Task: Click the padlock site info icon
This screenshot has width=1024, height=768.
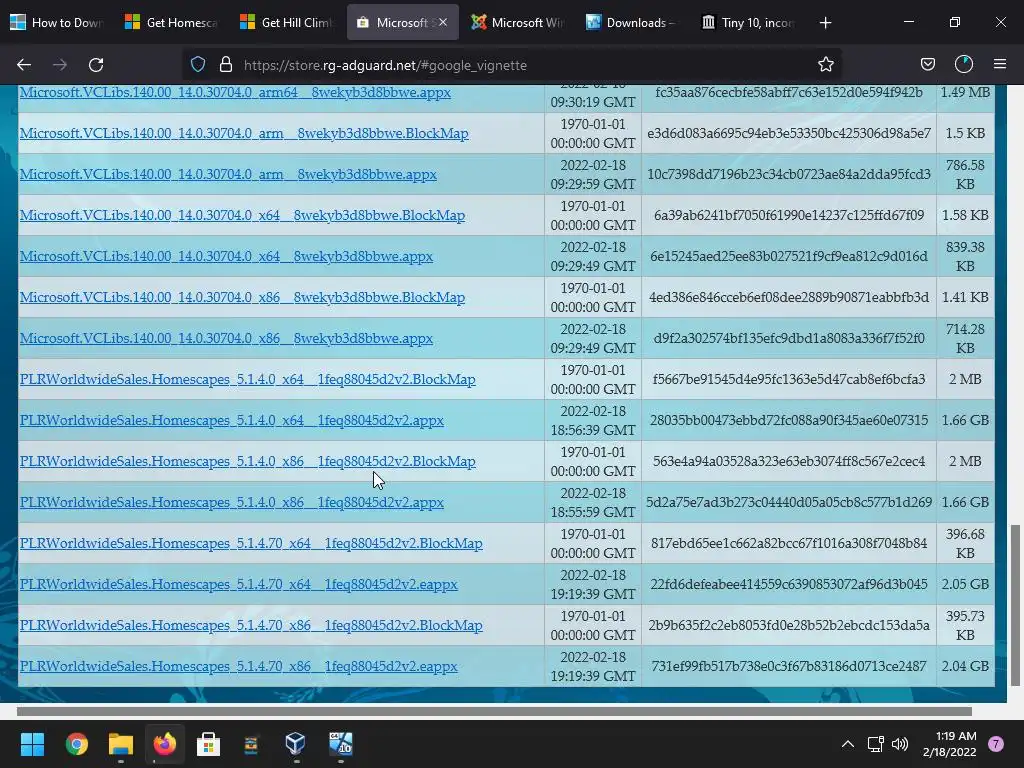Action: (226, 64)
